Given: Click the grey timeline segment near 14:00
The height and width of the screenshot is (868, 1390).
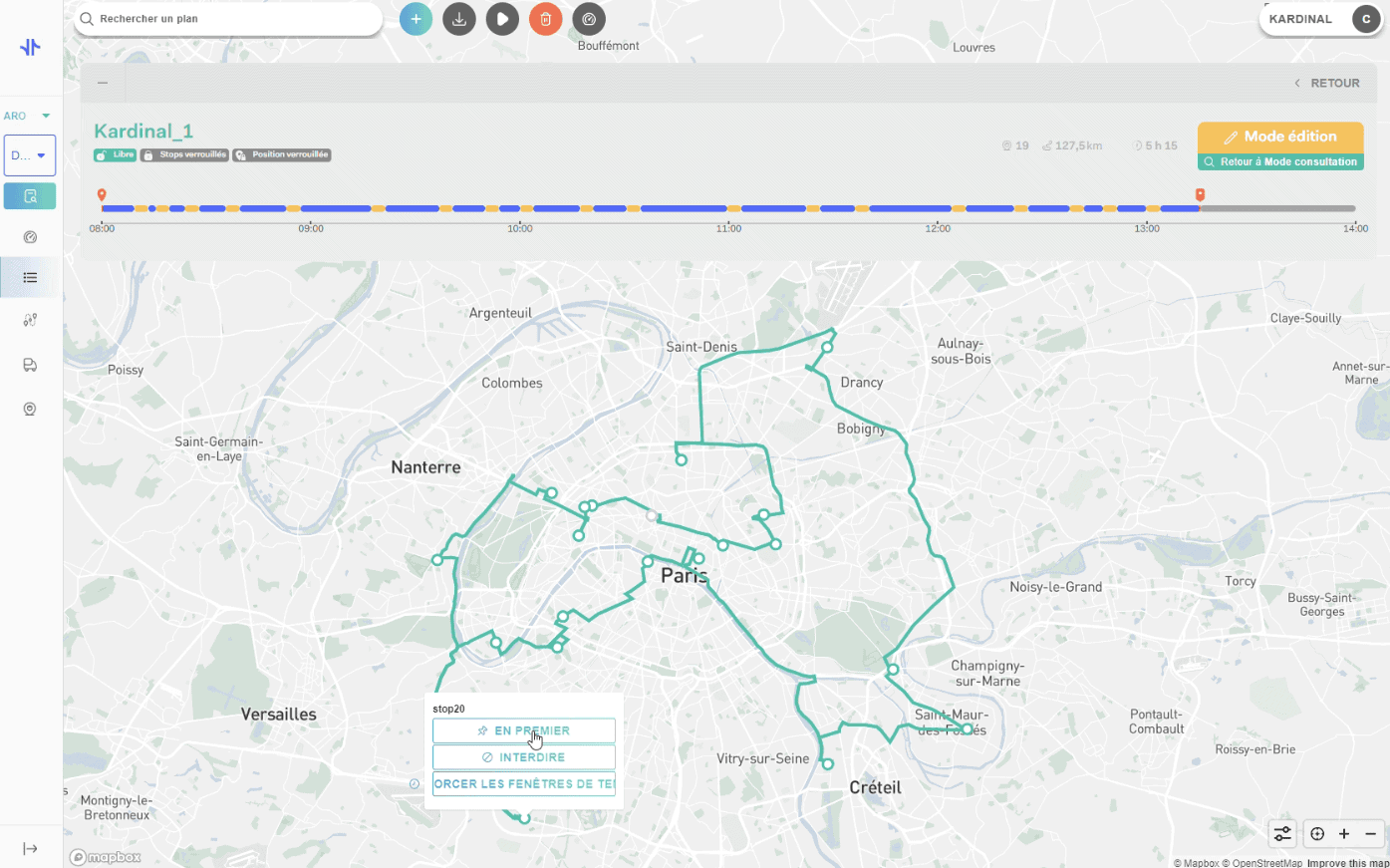Looking at the screenshot, I should 1278,208.
